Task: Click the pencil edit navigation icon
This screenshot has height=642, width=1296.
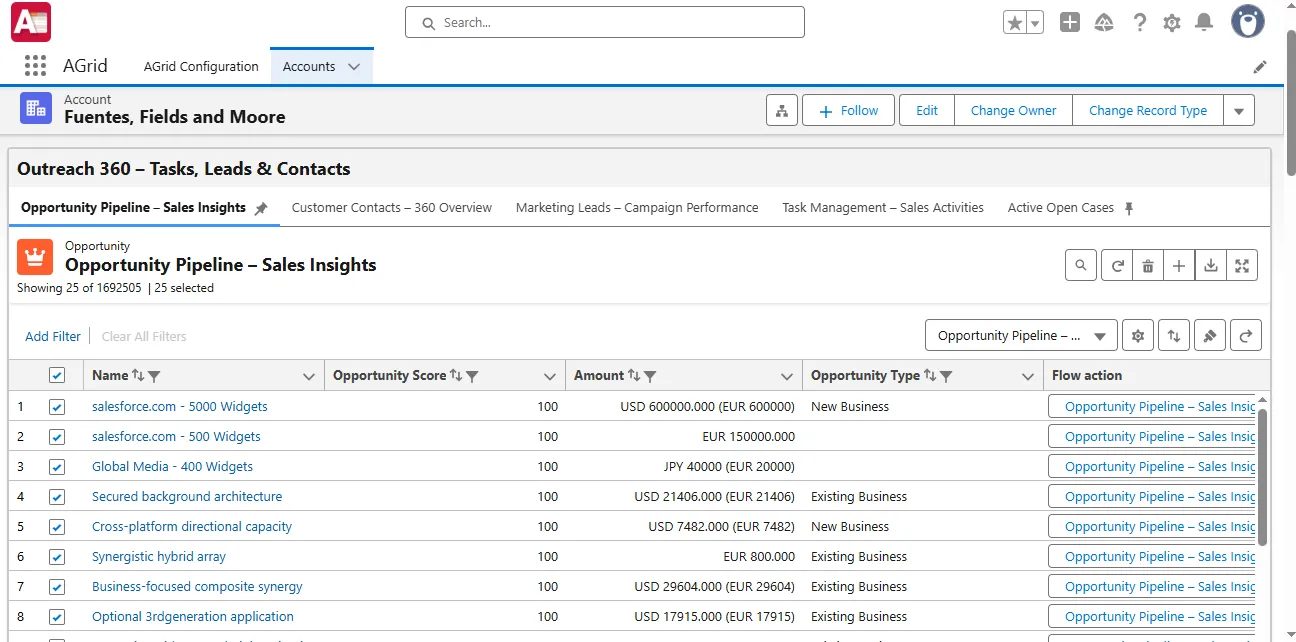Action: point(1260,67)
